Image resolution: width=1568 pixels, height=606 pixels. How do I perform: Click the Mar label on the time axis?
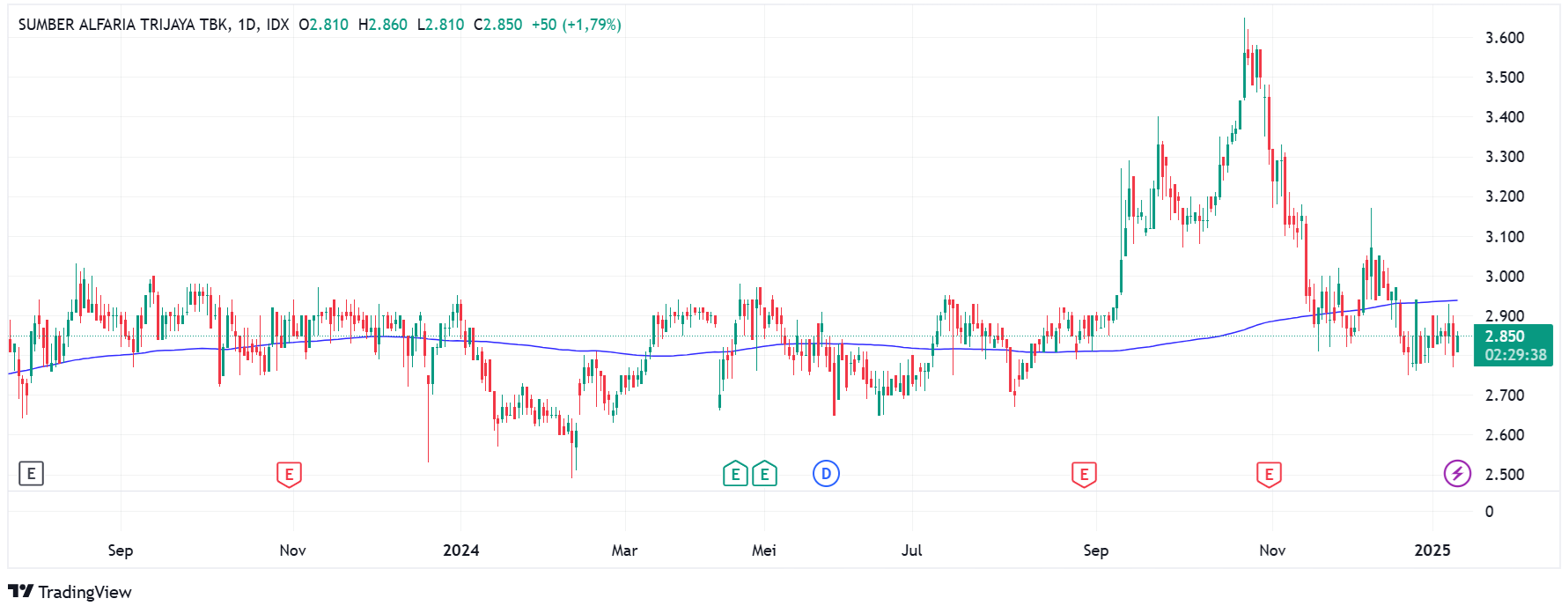click(x=624, y=551)
